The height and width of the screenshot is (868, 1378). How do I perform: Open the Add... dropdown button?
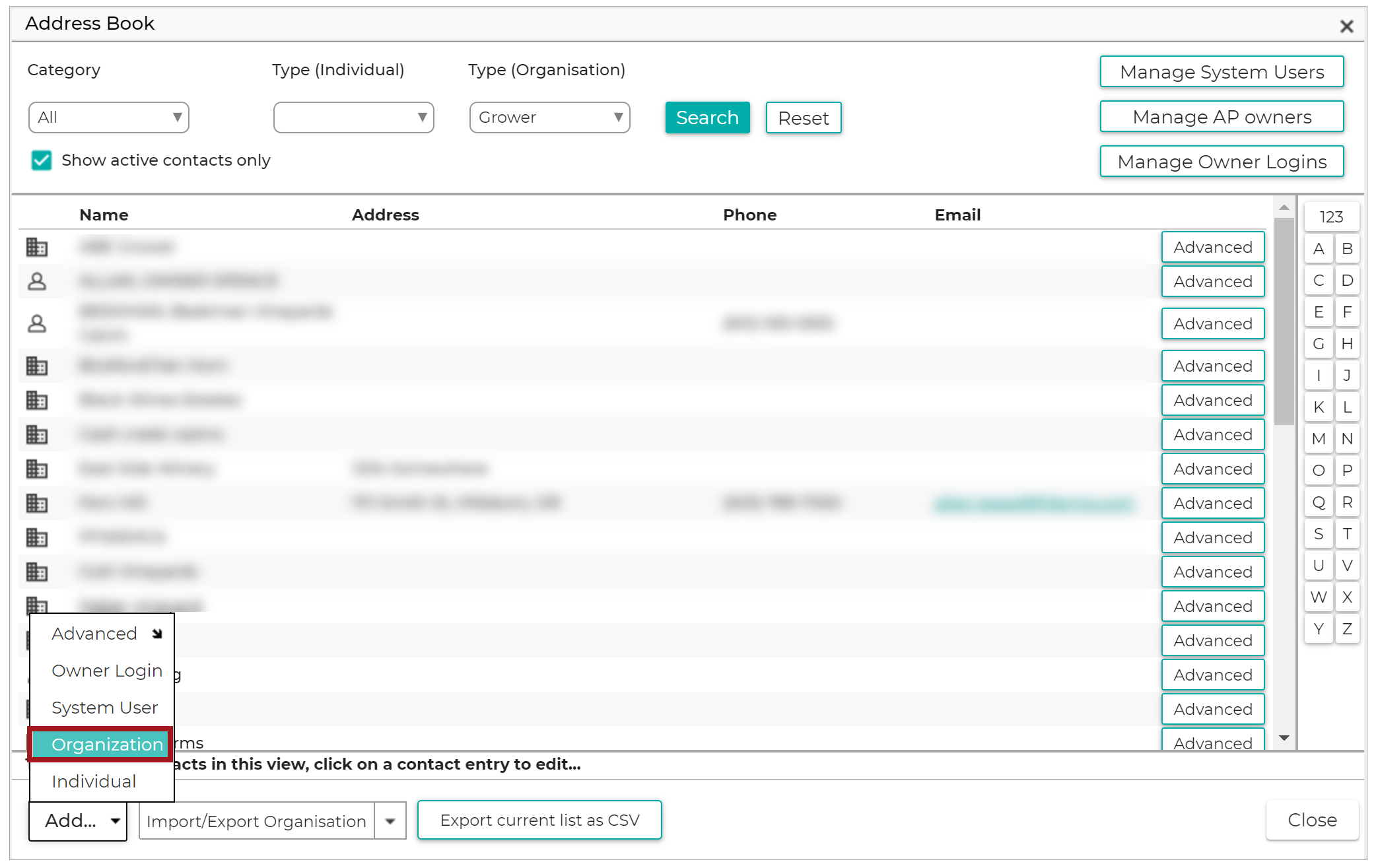(x=78, y=820)
